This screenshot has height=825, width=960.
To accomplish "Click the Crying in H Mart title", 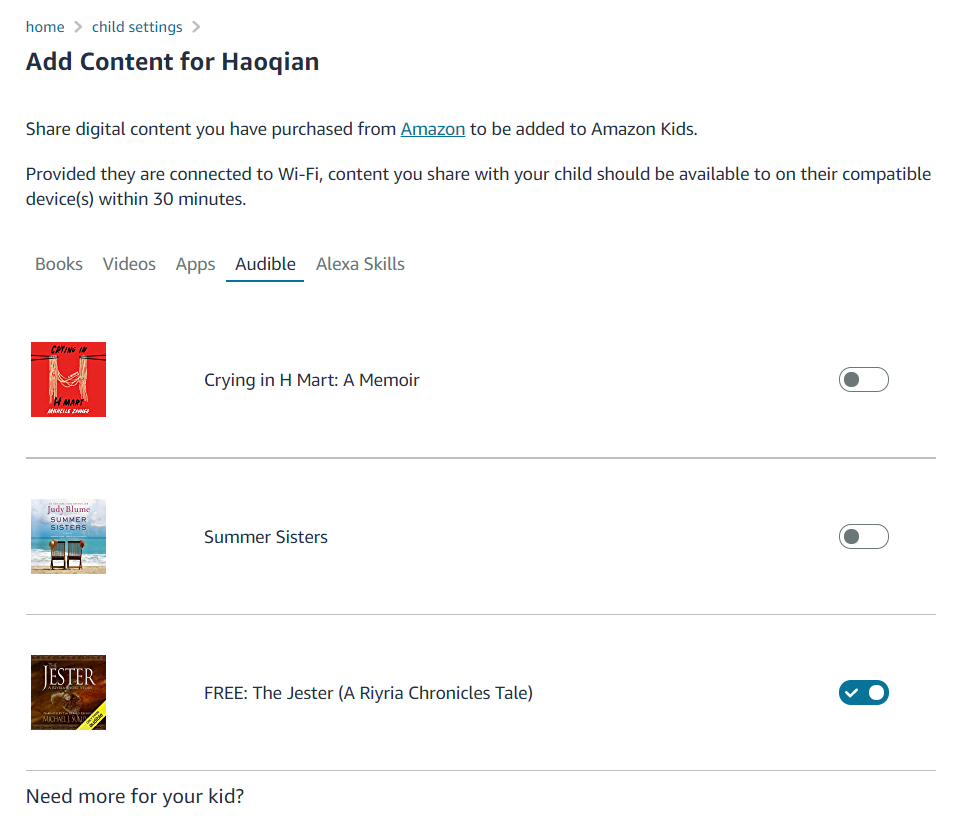I will click(311, 380).
